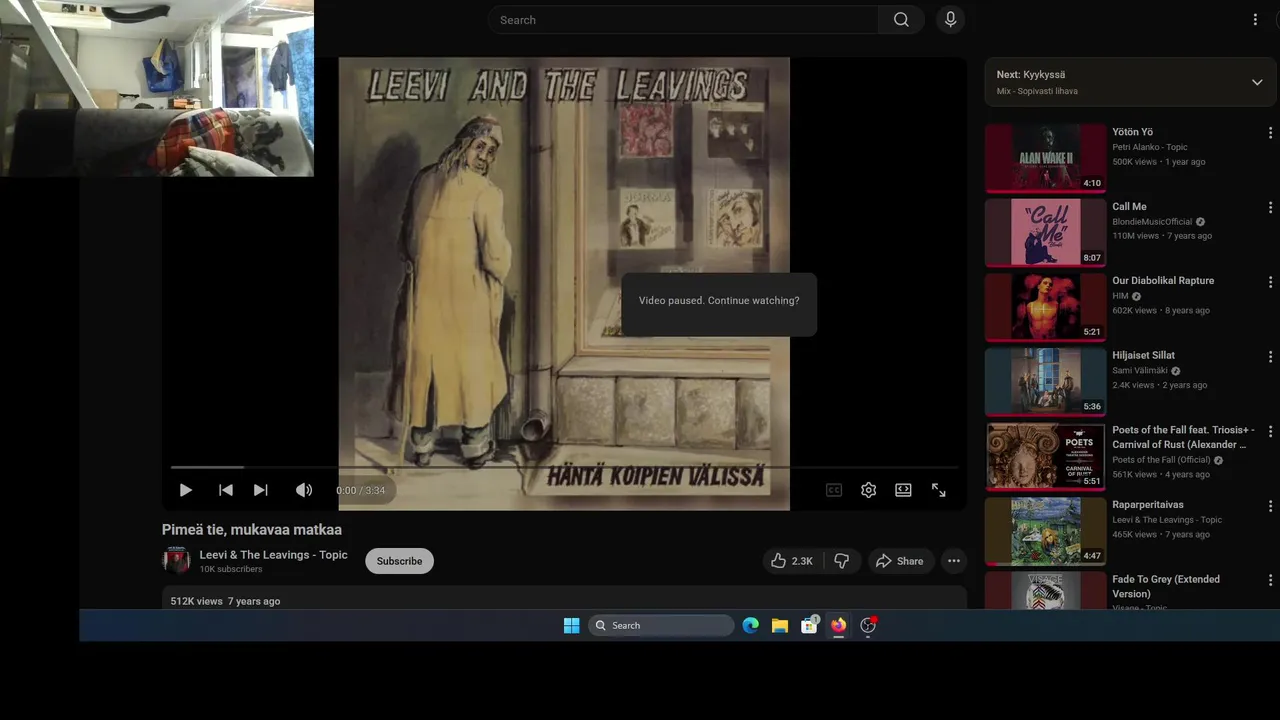Open OBS Studio from taskbar
The width and height of the screenshot is (1280, 720).
click(868, 626)
